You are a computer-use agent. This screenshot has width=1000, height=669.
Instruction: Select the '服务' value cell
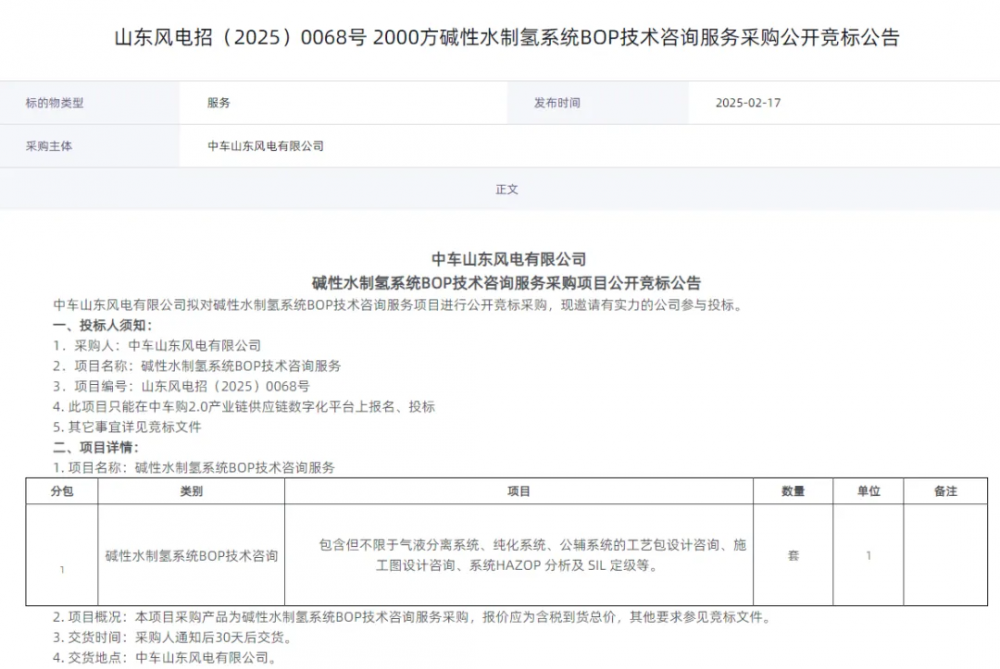[x=343, y=103]
